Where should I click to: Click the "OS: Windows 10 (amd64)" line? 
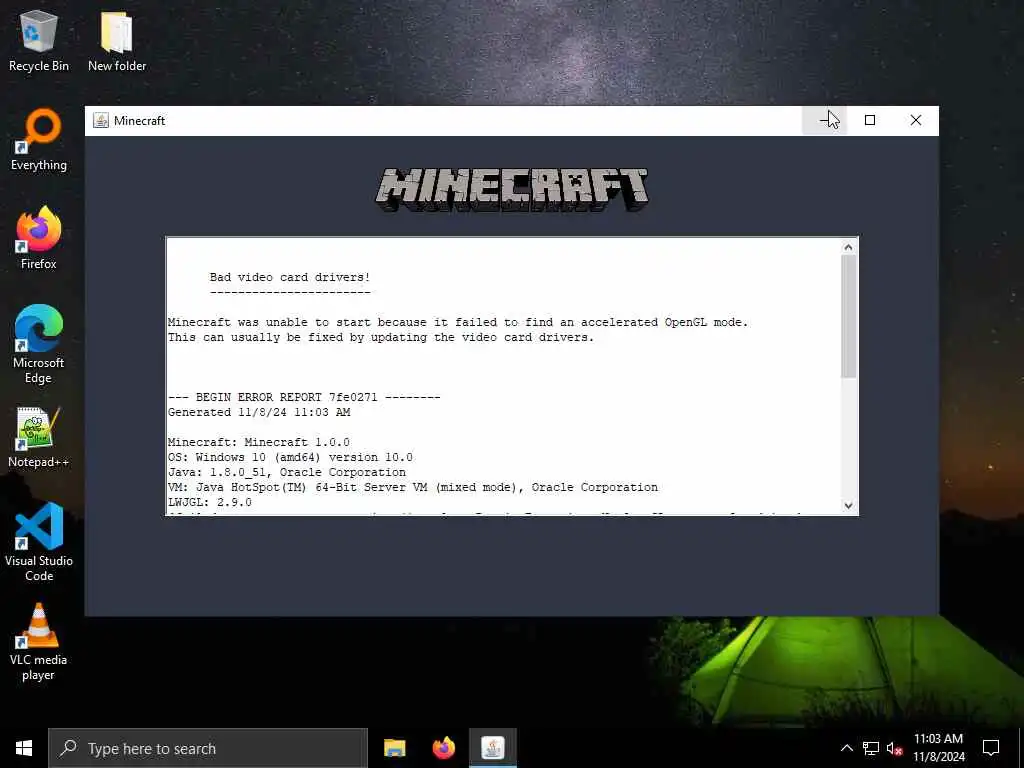click(x=290, y=457)
